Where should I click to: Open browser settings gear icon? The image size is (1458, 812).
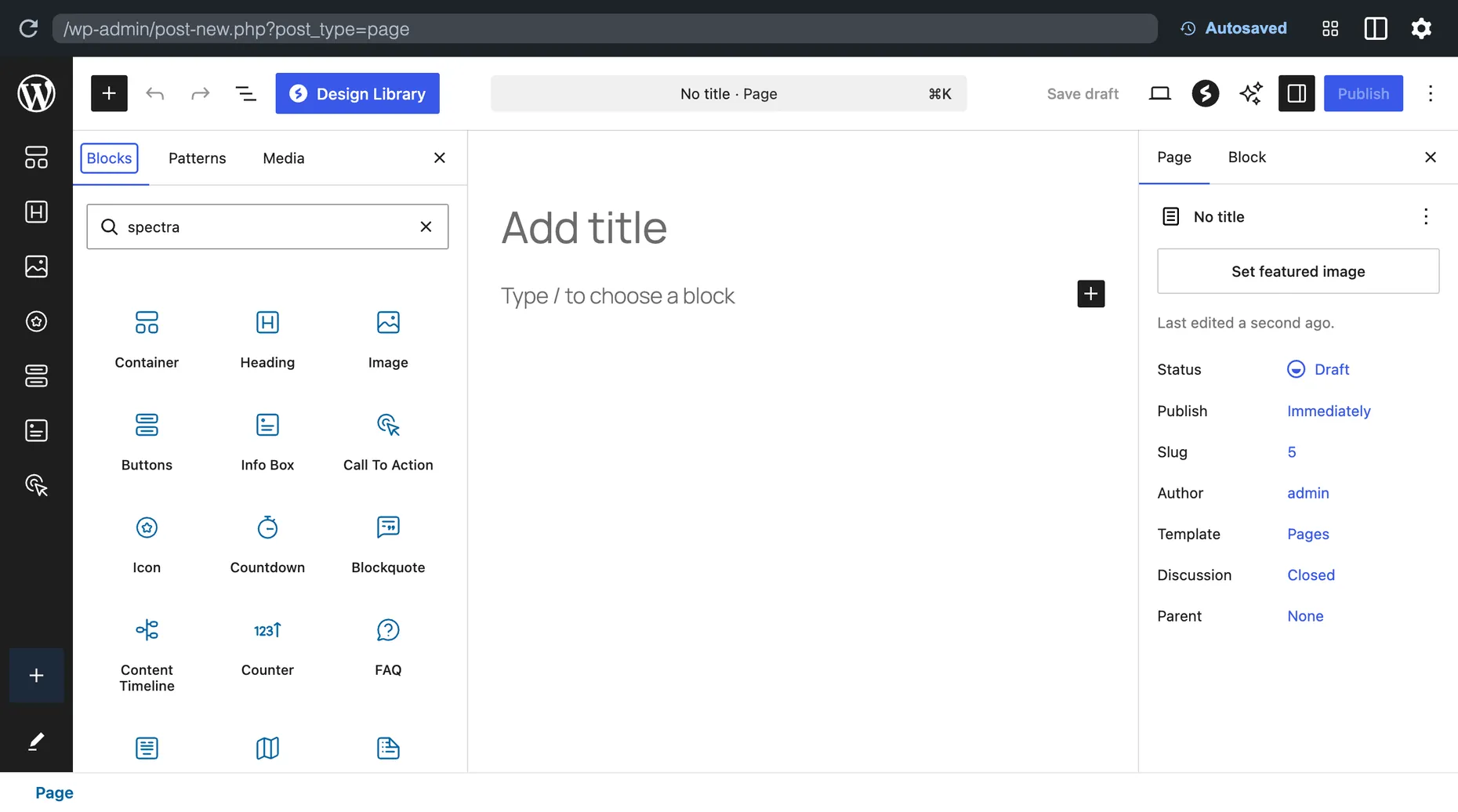pos(1421,28)
